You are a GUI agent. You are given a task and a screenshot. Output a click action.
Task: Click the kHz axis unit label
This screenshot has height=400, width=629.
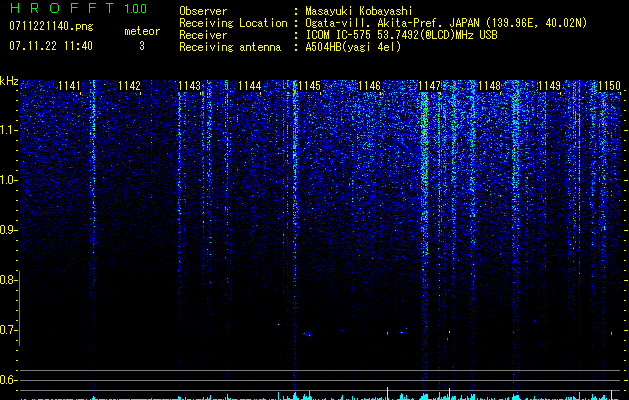[x=9, y=81]
